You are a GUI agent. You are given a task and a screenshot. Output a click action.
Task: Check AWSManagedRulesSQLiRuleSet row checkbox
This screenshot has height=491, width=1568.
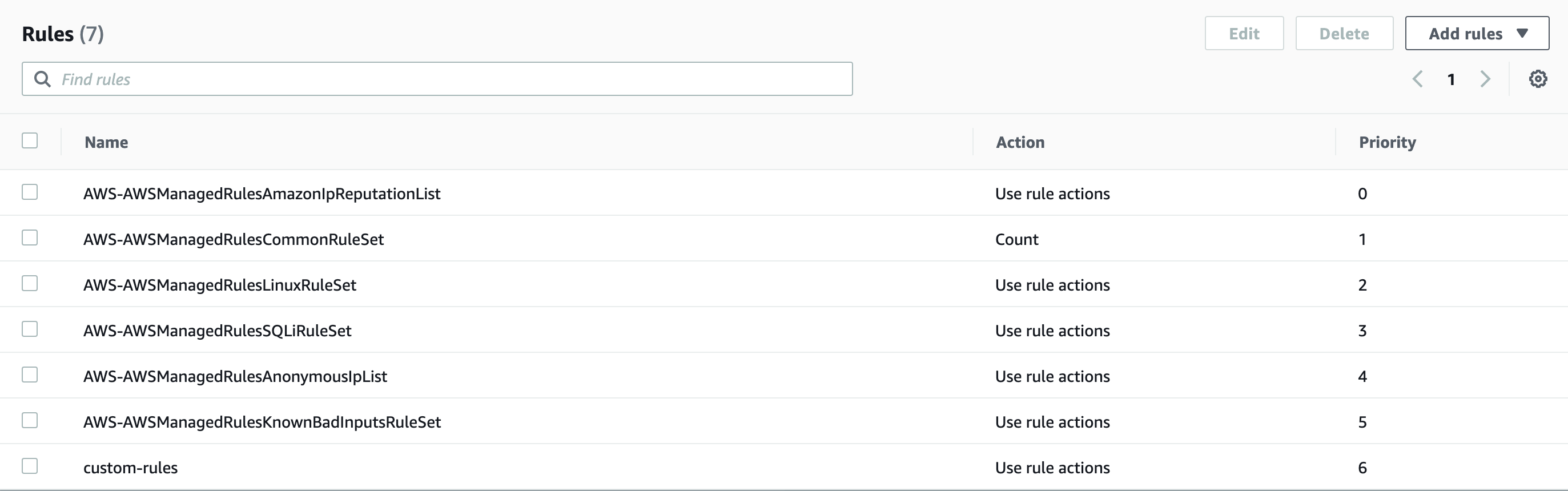[x=30, y=329]
